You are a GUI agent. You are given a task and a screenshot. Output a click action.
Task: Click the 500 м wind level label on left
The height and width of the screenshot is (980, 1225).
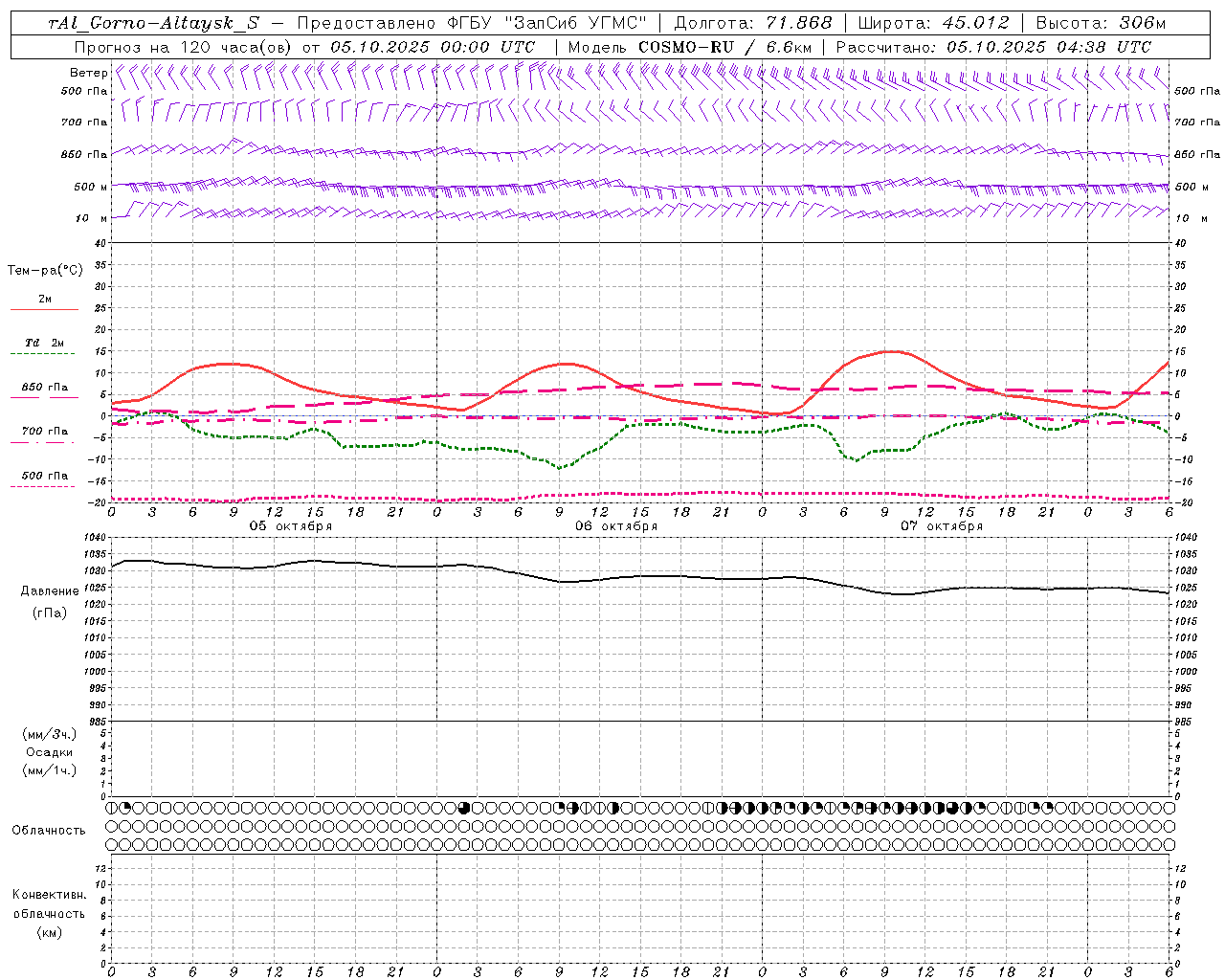(x=91, y=187)
